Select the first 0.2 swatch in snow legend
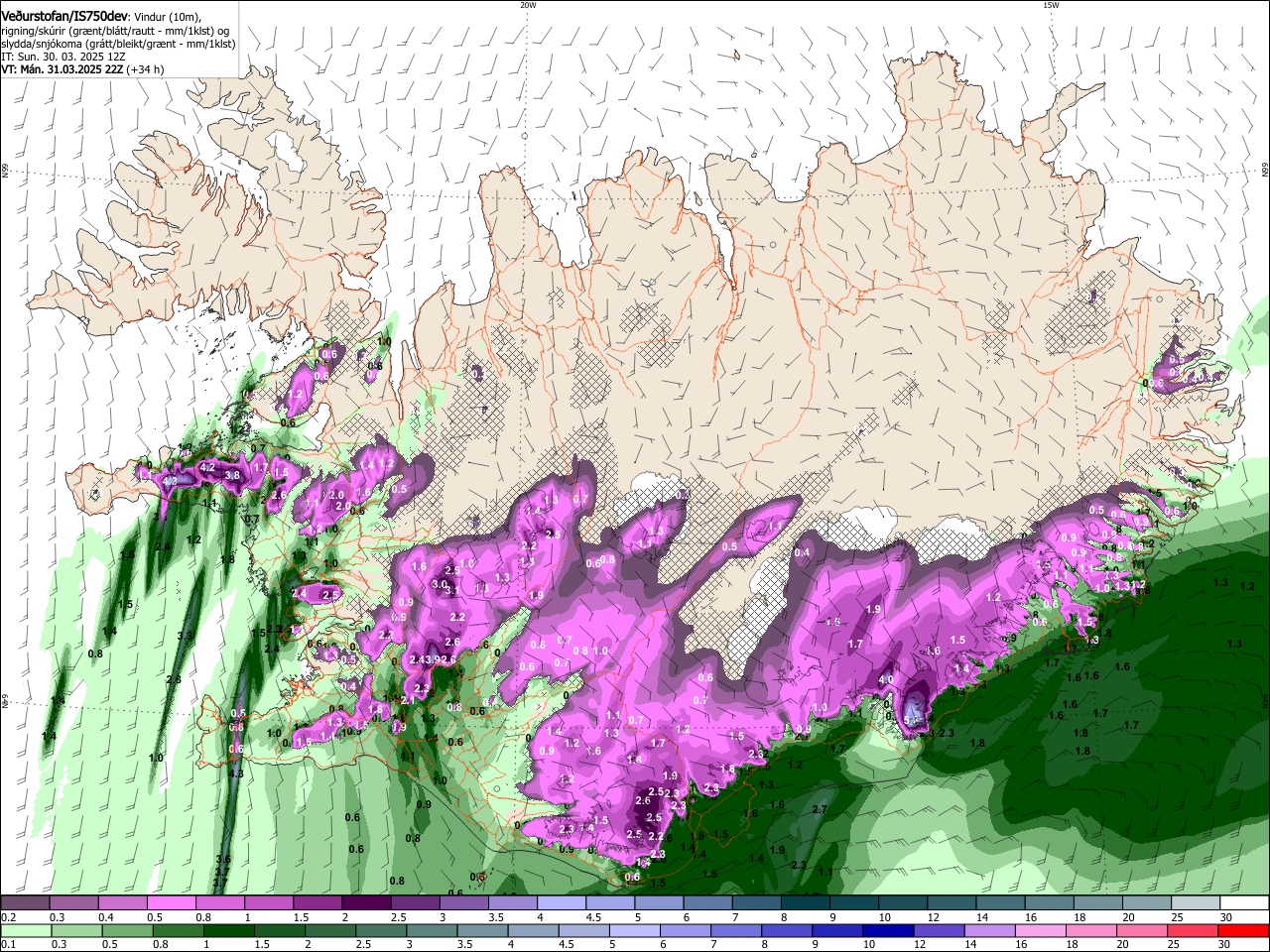Screen dimensions: 1270x952 click(25, 903)
